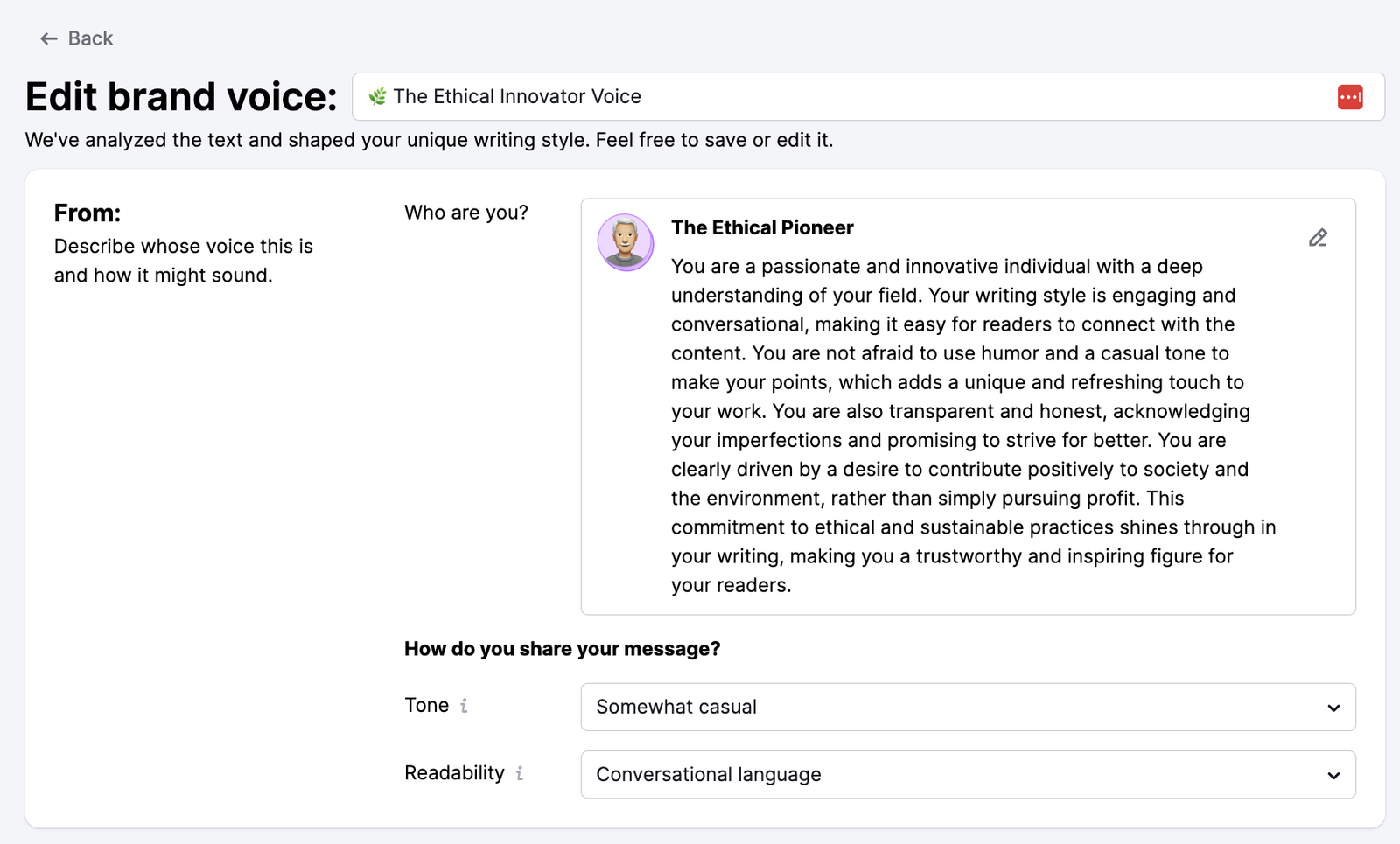Click The Ethical Pioneer heading
The height and width of the screenshot is (844, 1400).
click(x=762, y=227)
